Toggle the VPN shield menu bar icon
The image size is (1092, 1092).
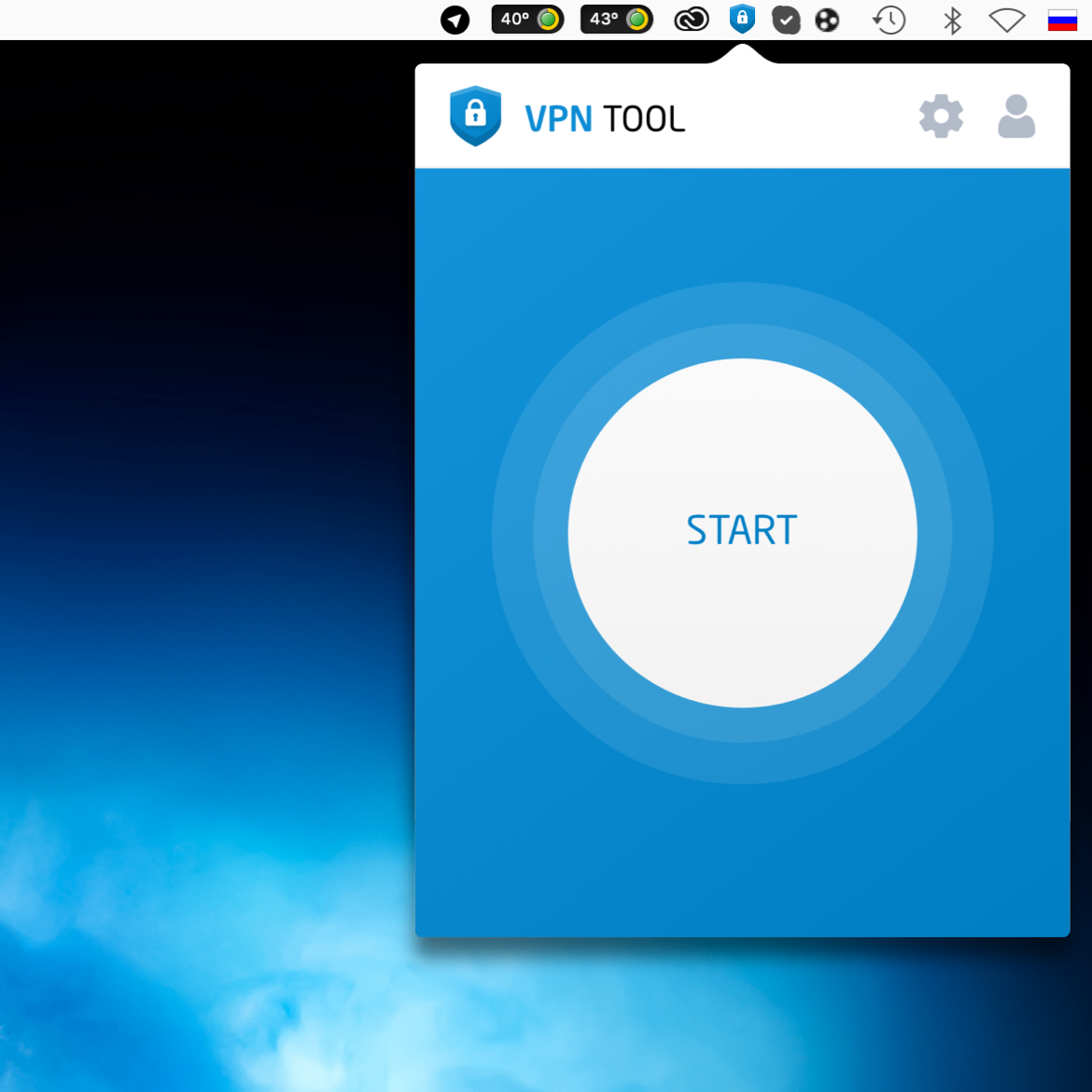coord(742,19)
